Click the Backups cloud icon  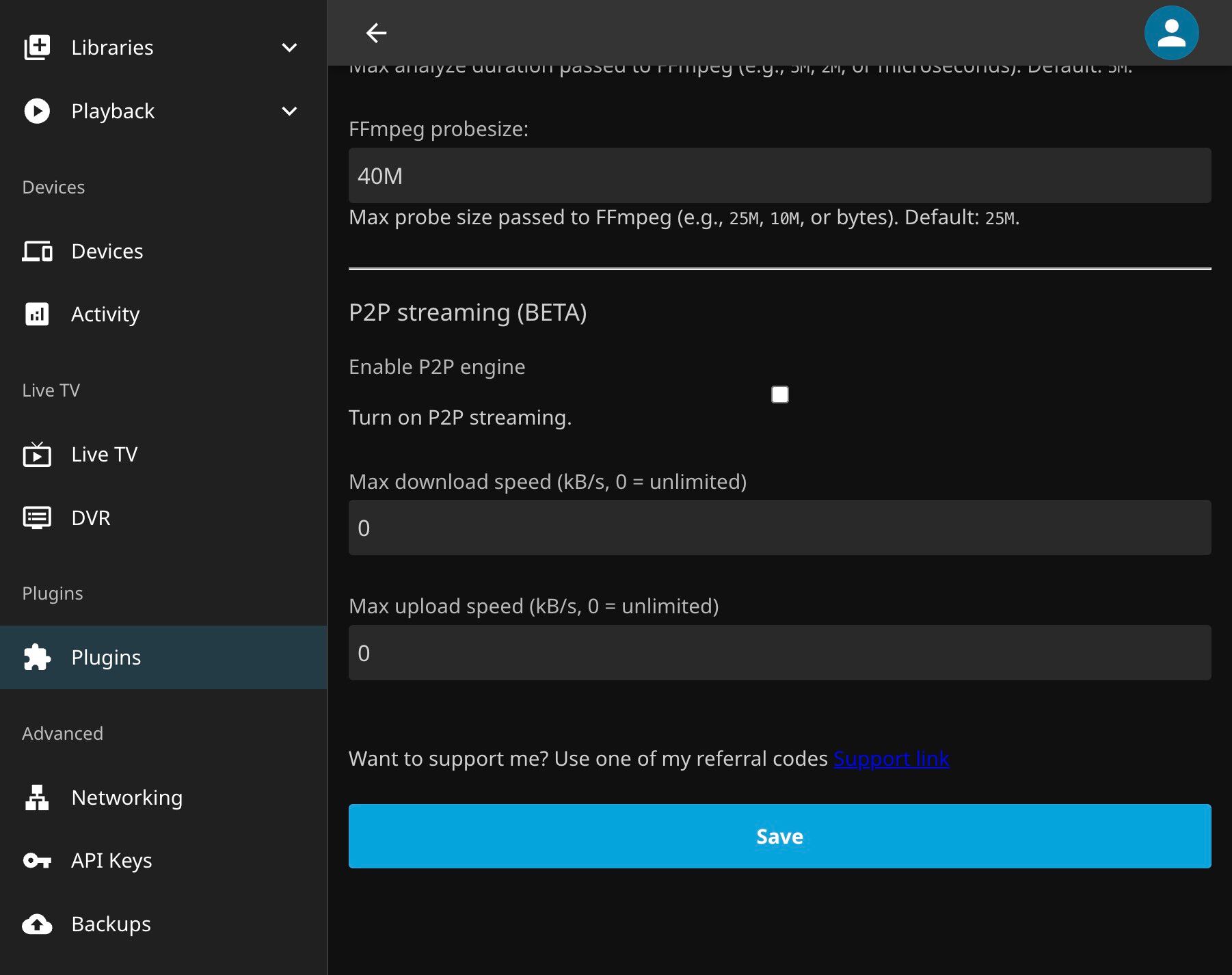point(37,924)
